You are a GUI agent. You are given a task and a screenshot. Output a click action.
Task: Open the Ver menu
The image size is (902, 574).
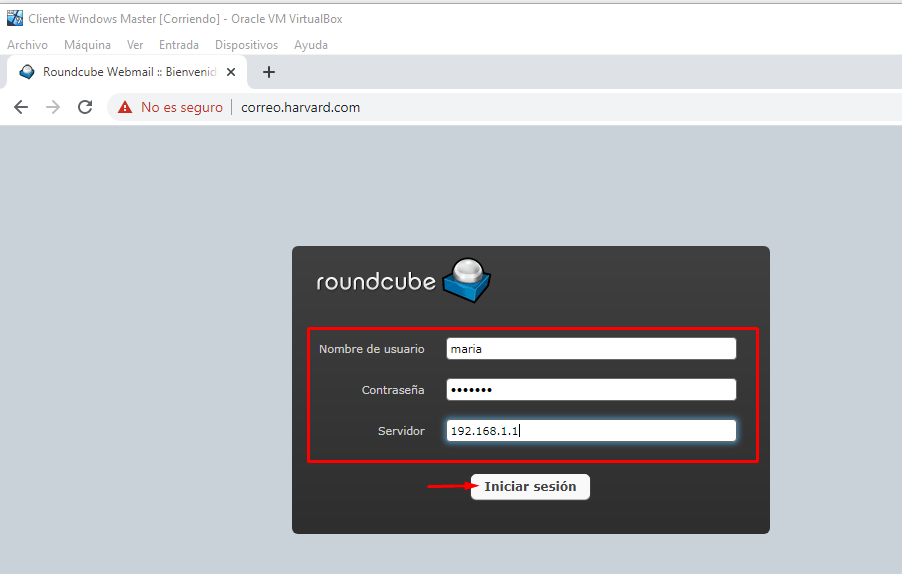click(134, 45)
